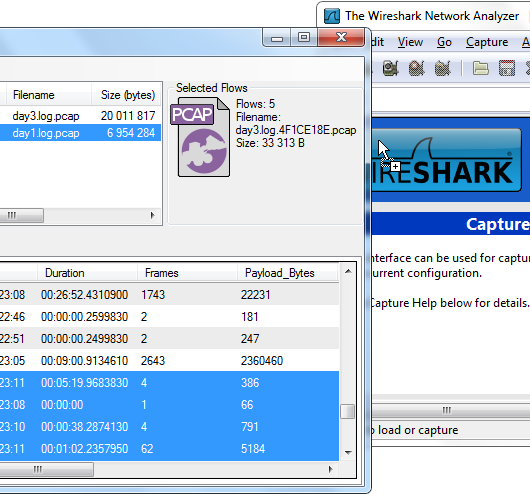Sort the file list by the Size (bytes) column

[127, 95]
